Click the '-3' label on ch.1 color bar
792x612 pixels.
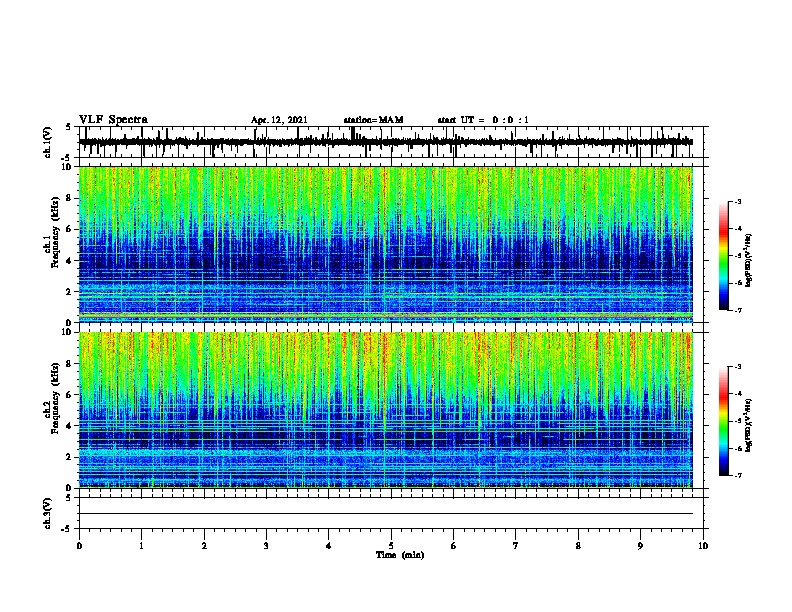pyautogui.click(x=738, y=201)
